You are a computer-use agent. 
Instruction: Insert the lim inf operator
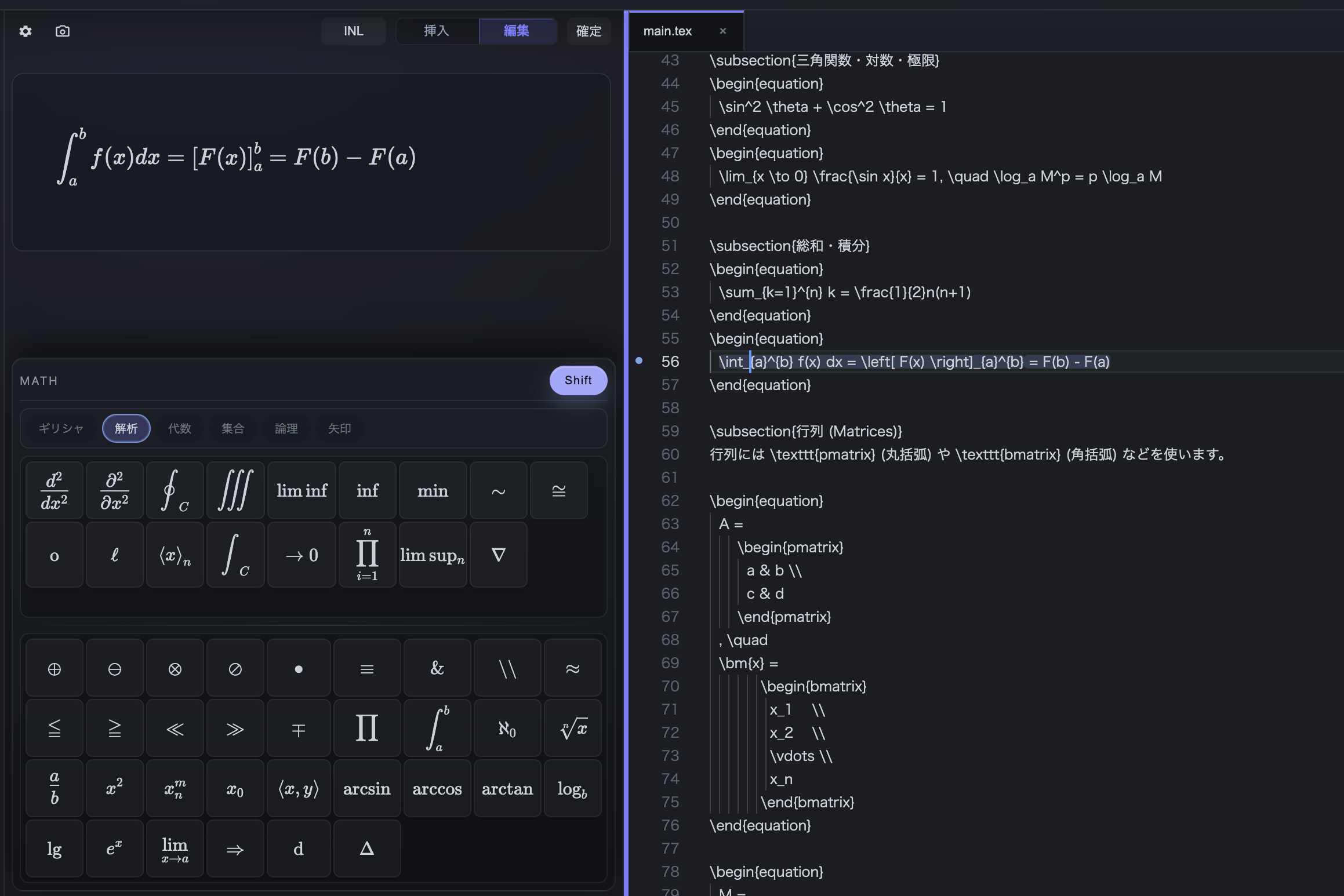pyautogui.click(x=302, y=490)
